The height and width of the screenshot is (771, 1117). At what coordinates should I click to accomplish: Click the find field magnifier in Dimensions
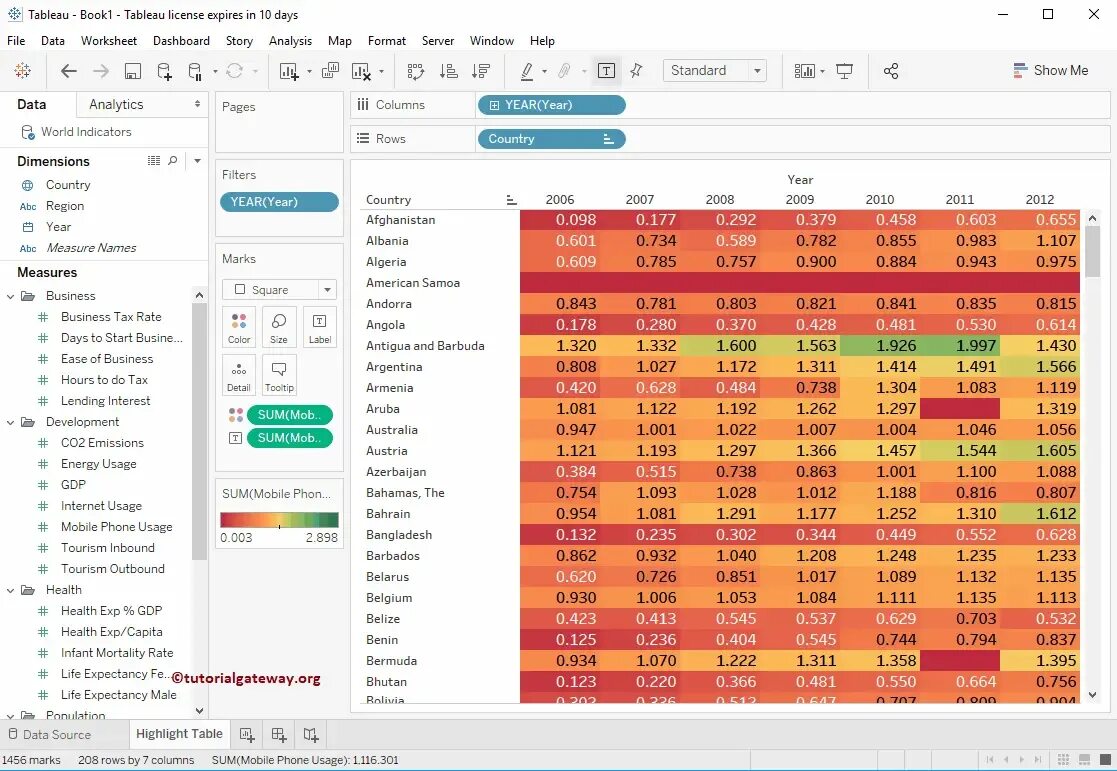click(172, 161)
